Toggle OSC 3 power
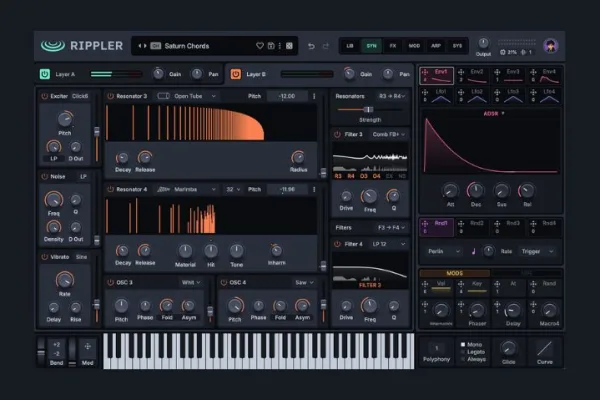 (x=110, y=282)
